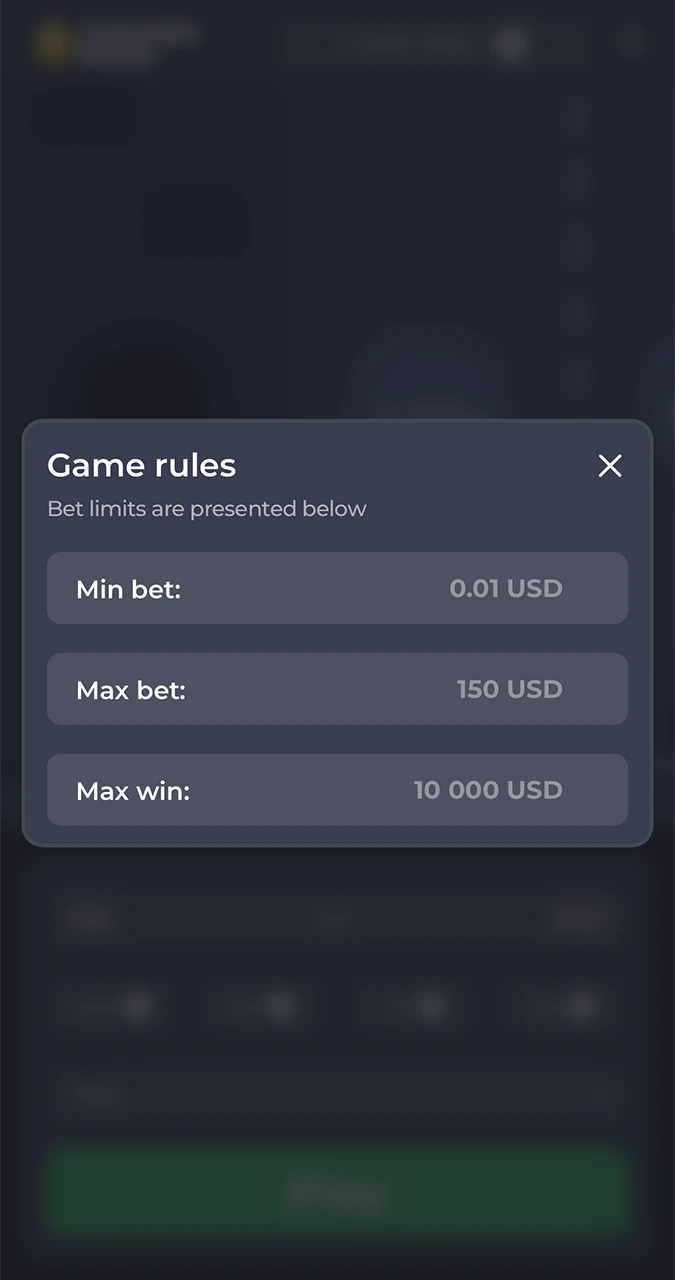The image size is (675, 1280).
Task: Click the 0.01 USD minimum bet value
Action: [507, 589]
